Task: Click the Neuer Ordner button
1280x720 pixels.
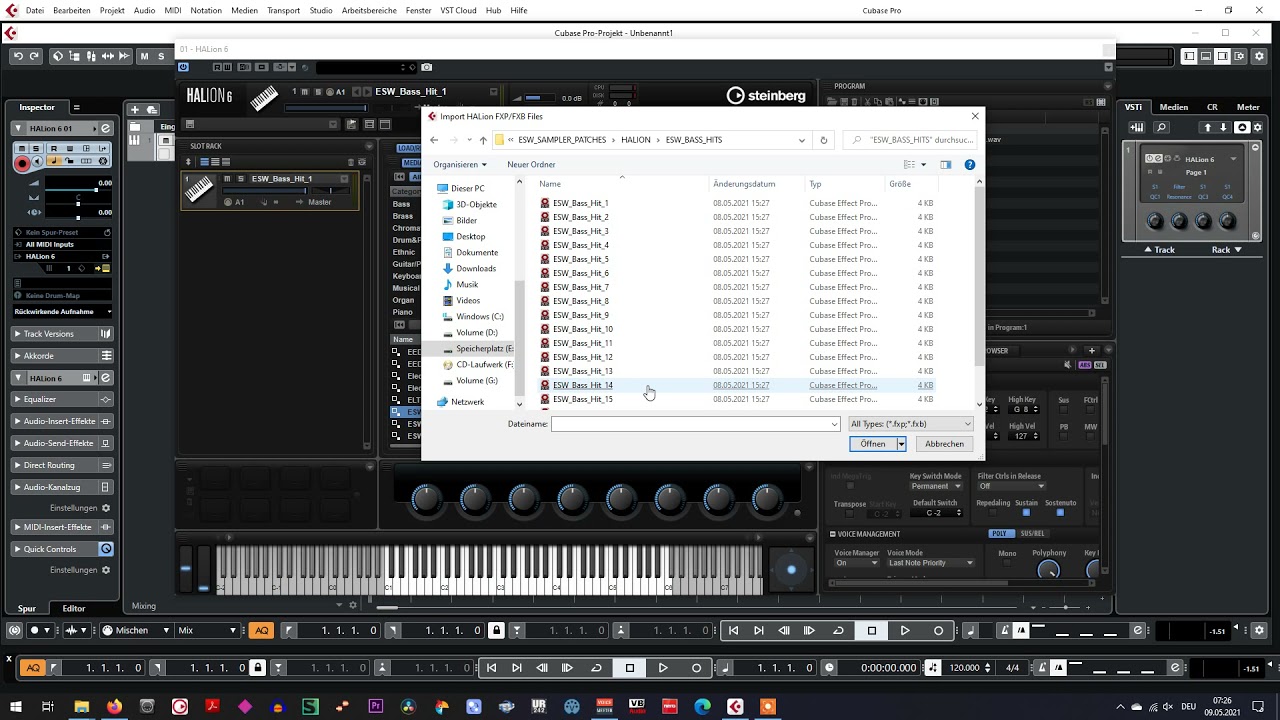Action: 531,164
